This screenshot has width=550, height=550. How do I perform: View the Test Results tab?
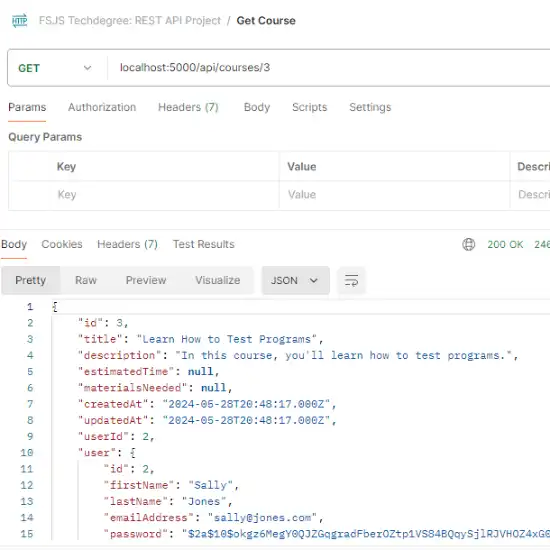coord(203,244)
